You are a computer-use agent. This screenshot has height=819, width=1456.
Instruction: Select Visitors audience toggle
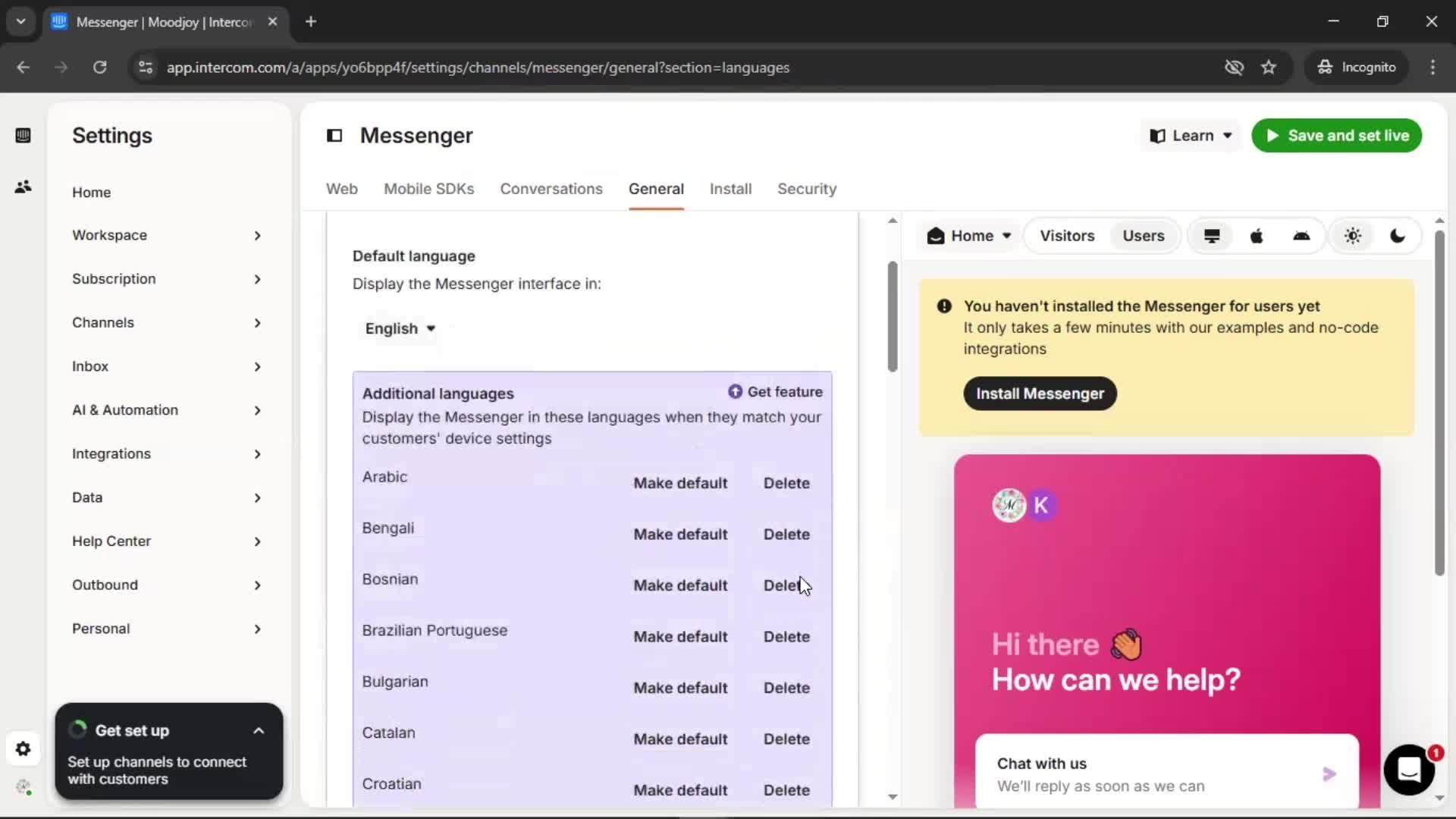1067,237
